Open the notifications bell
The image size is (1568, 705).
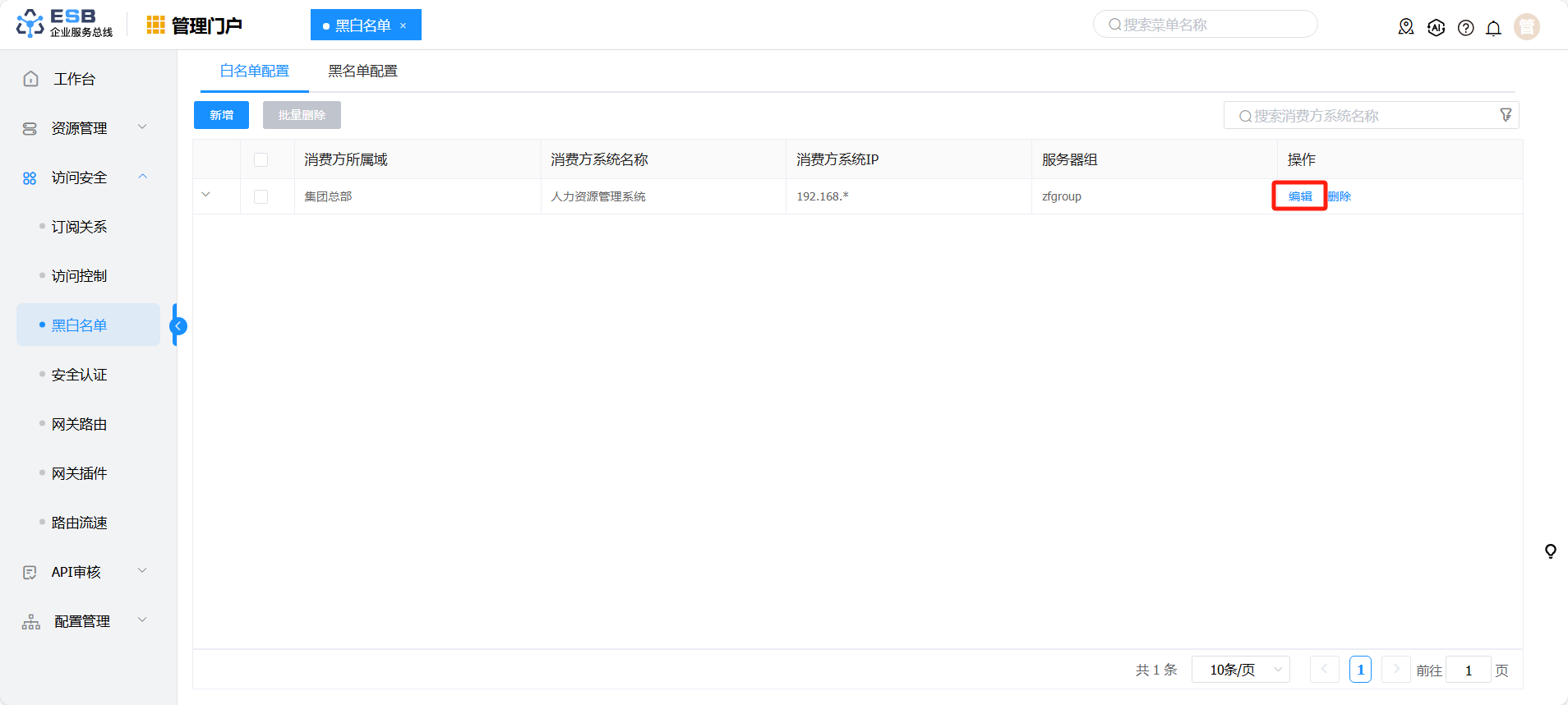[x=1493, y=28]
